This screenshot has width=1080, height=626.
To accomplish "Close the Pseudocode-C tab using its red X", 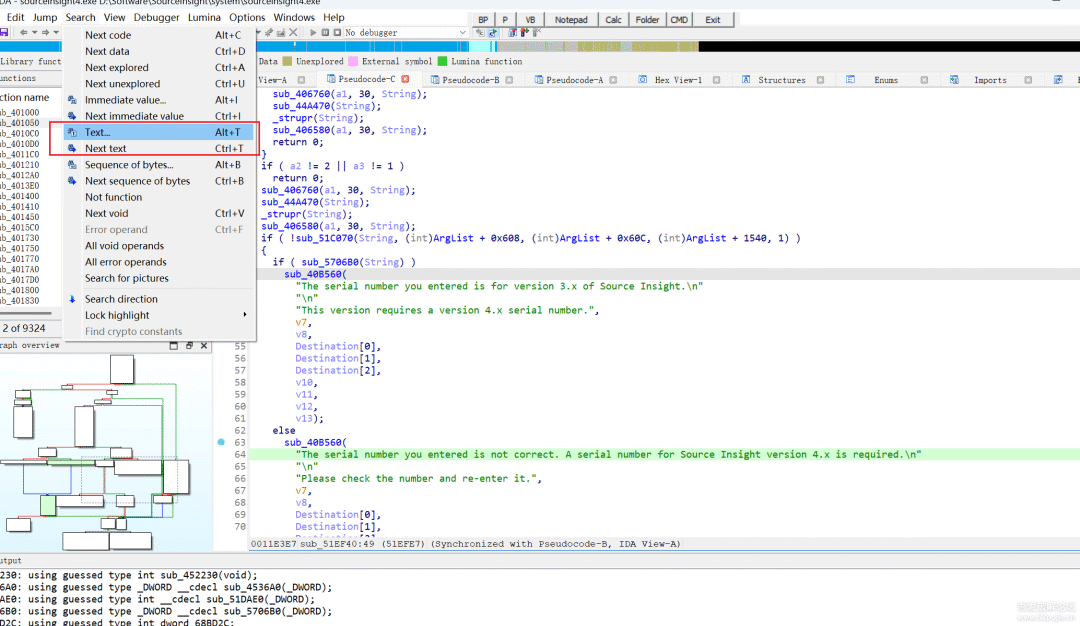I will 406,79.
